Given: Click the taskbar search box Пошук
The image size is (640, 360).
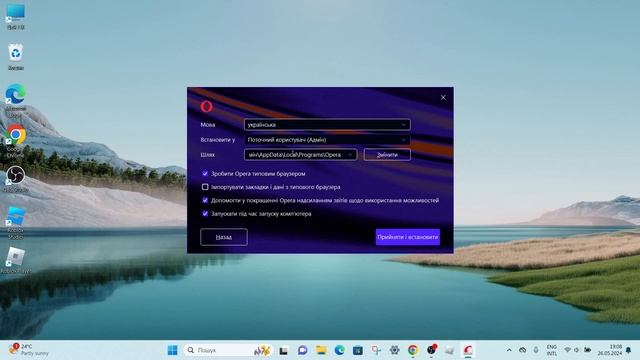Looking at the screenshot, I should pyautogui.click(x=228, y=350).
